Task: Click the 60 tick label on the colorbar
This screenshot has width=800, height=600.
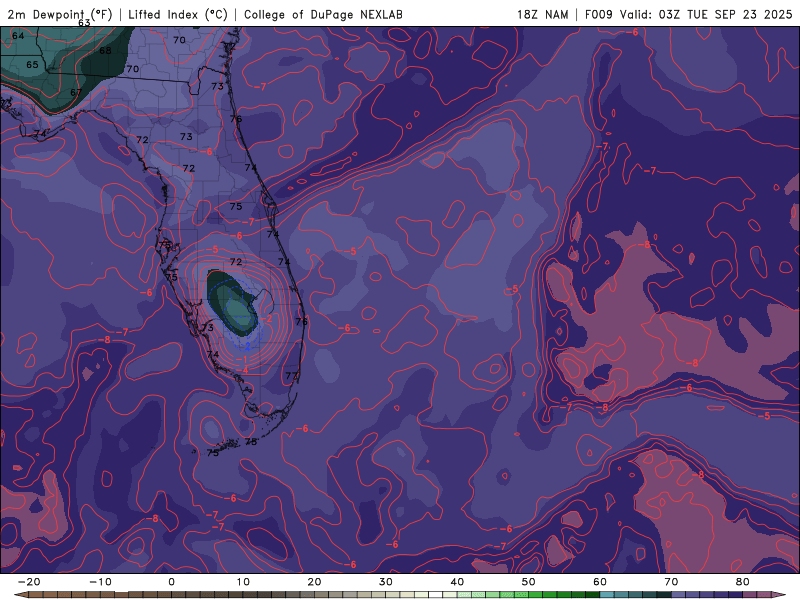Action: point(600,582)
